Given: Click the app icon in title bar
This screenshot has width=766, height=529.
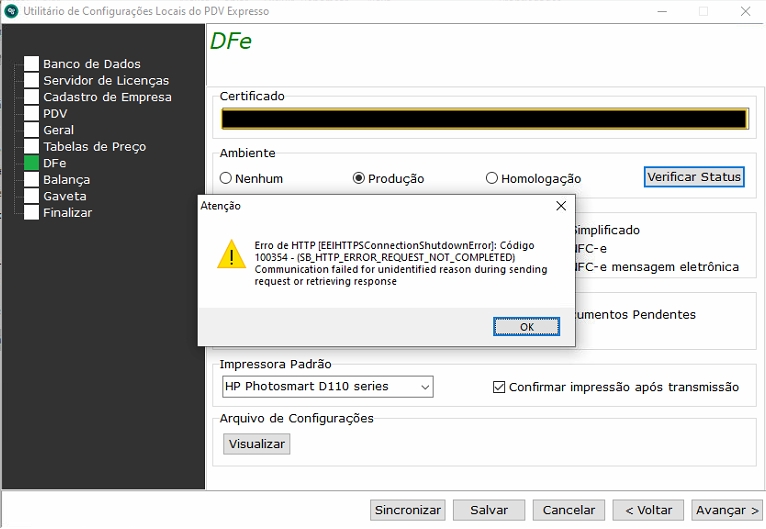Looking at the screenshot, I should pos(11,11).
